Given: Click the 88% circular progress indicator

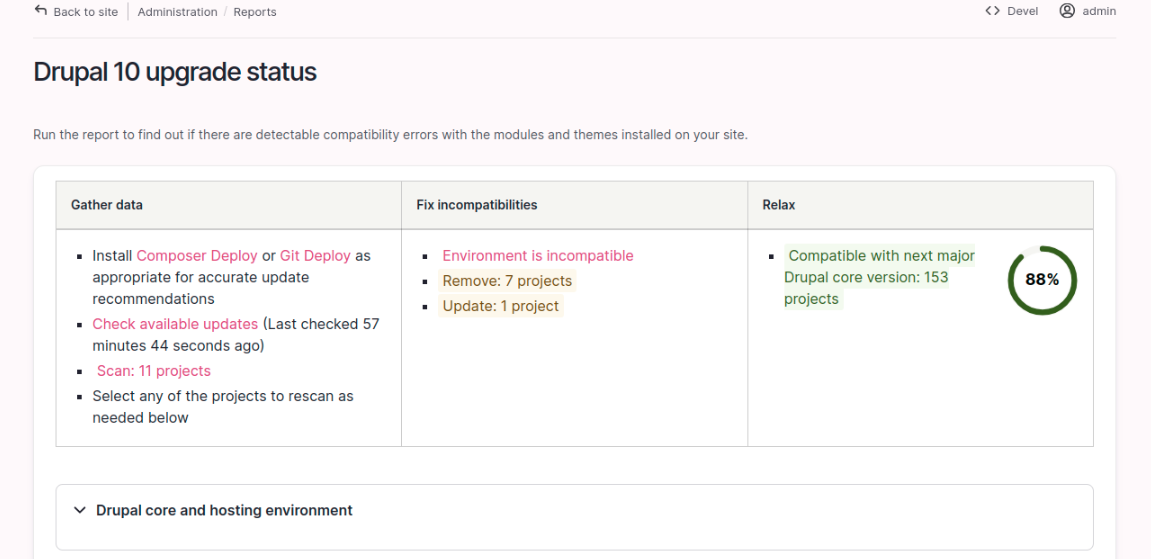Looking at the screenshot, I should 1042,280.
